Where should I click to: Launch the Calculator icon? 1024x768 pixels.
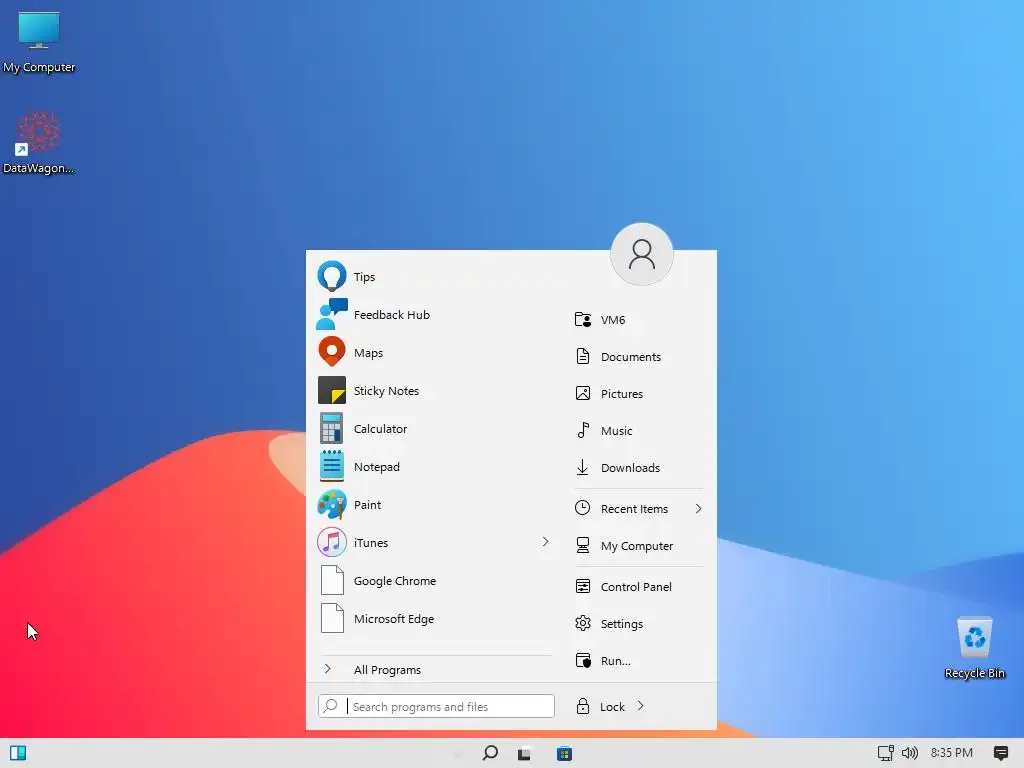[332, 428]
